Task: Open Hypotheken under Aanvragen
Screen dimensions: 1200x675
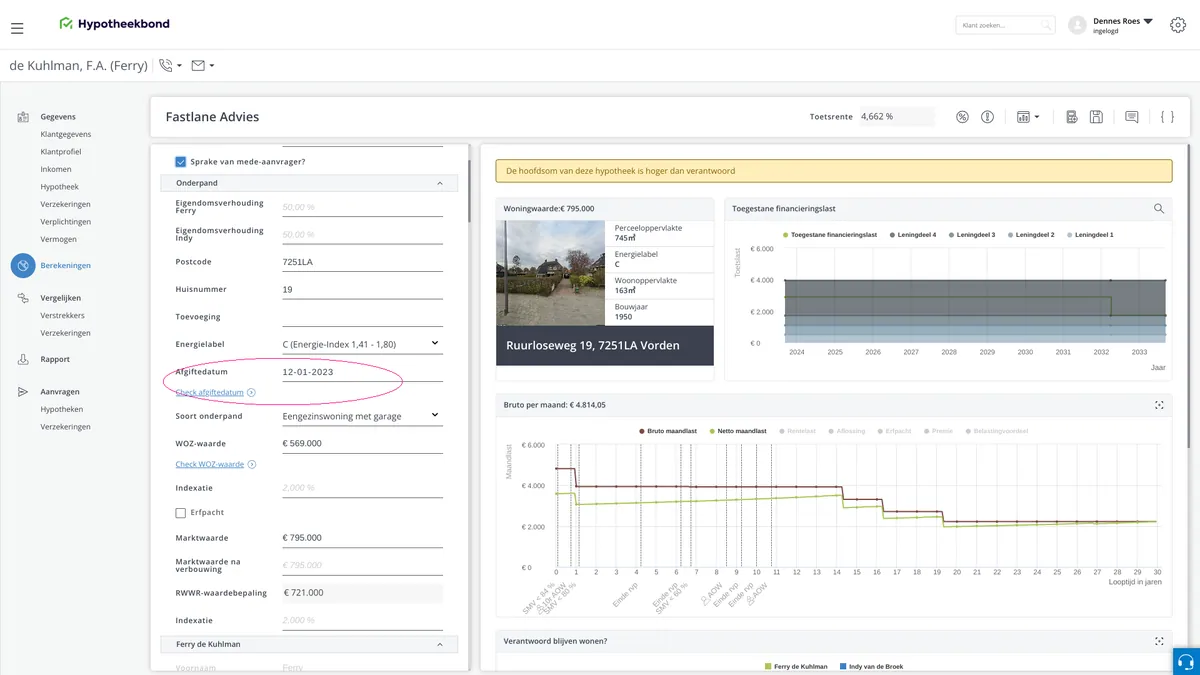Action: pyautogui.click(x=62, y=409)
